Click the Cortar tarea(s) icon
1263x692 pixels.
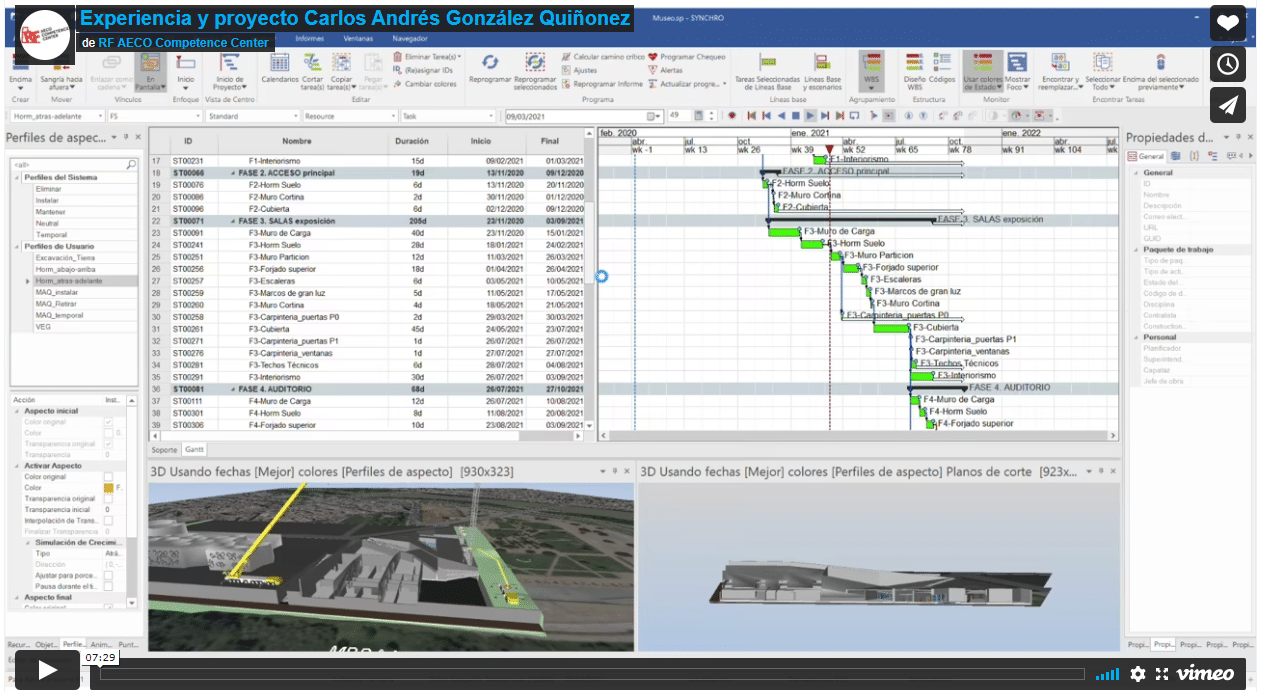point(312,70)
